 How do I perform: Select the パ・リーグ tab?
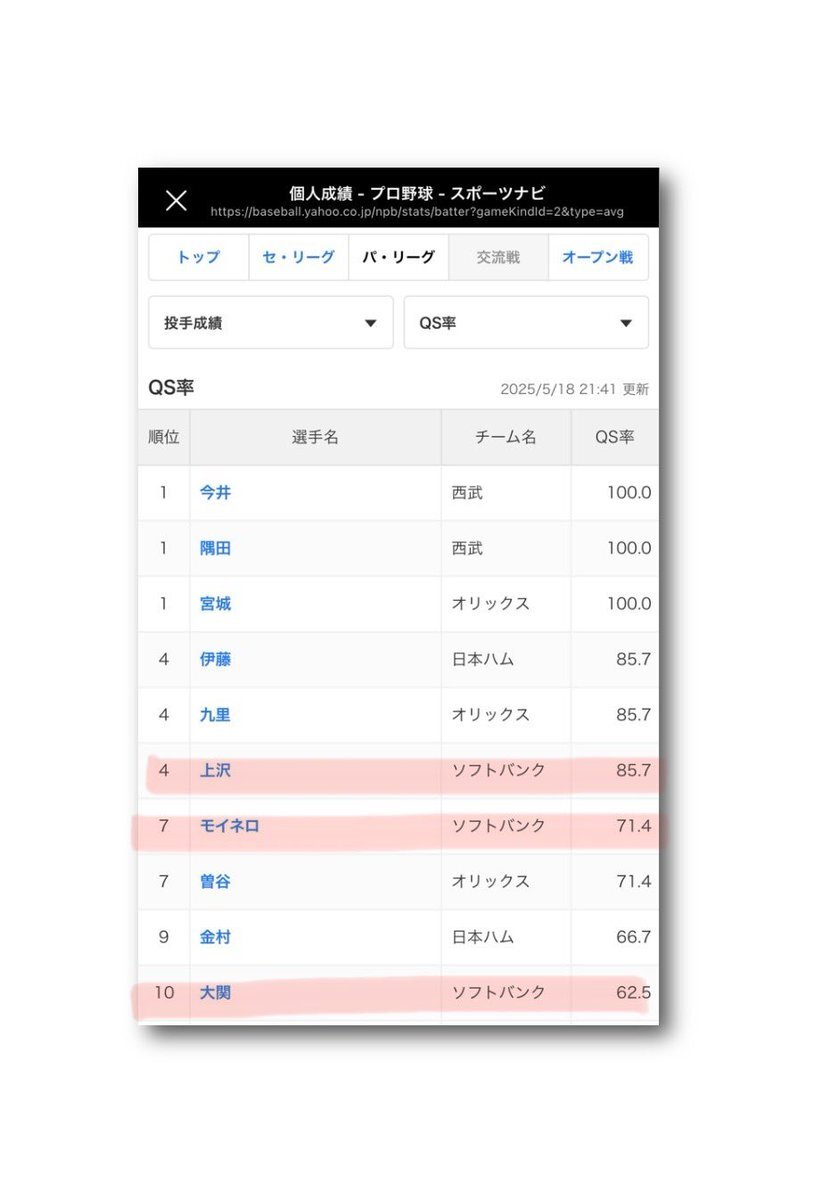398,257
